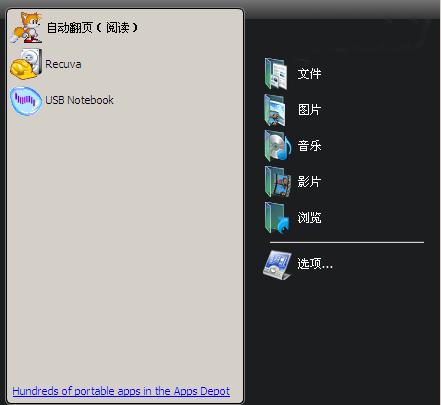Choose the 影片 menu label
Screen dimensions: 441x405
tap(309, 182)
